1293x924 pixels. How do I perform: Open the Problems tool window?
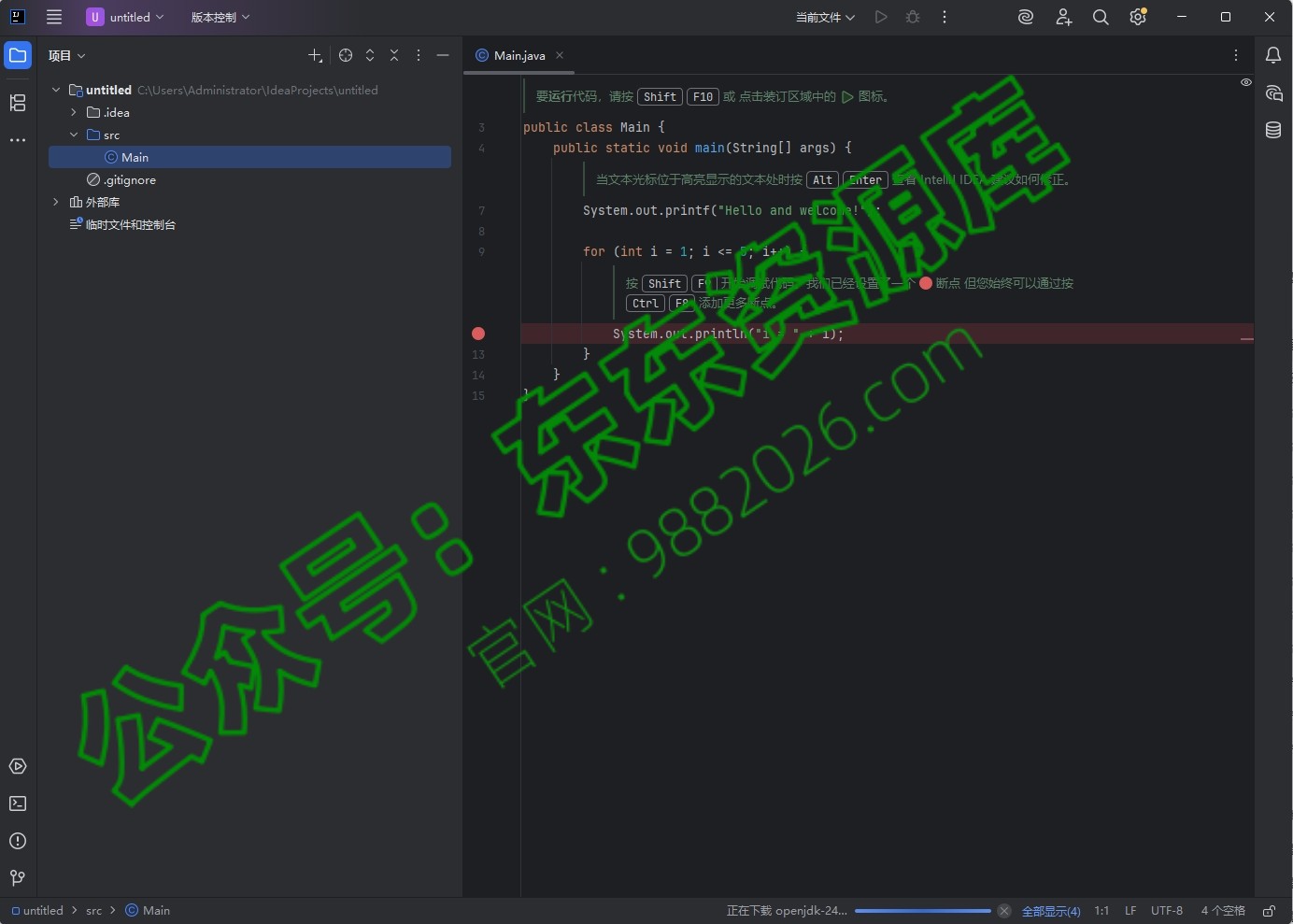pos(17,841)
